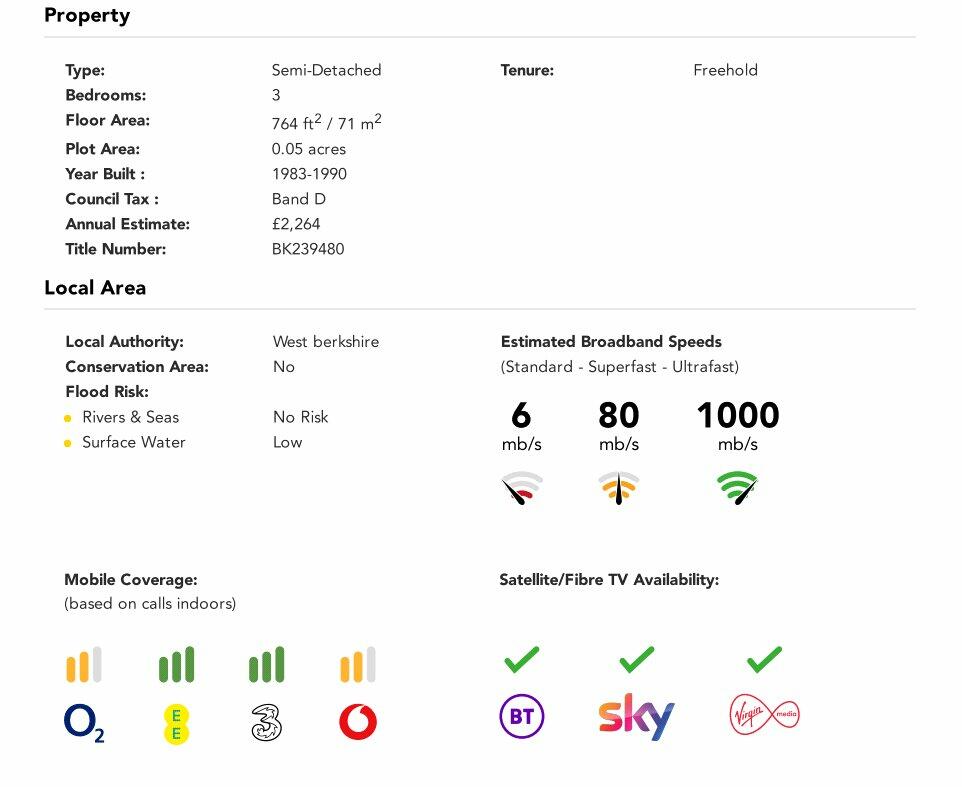Click the Property section heading
The width and height of the screenshot is (962, 787).
(87, 16)
